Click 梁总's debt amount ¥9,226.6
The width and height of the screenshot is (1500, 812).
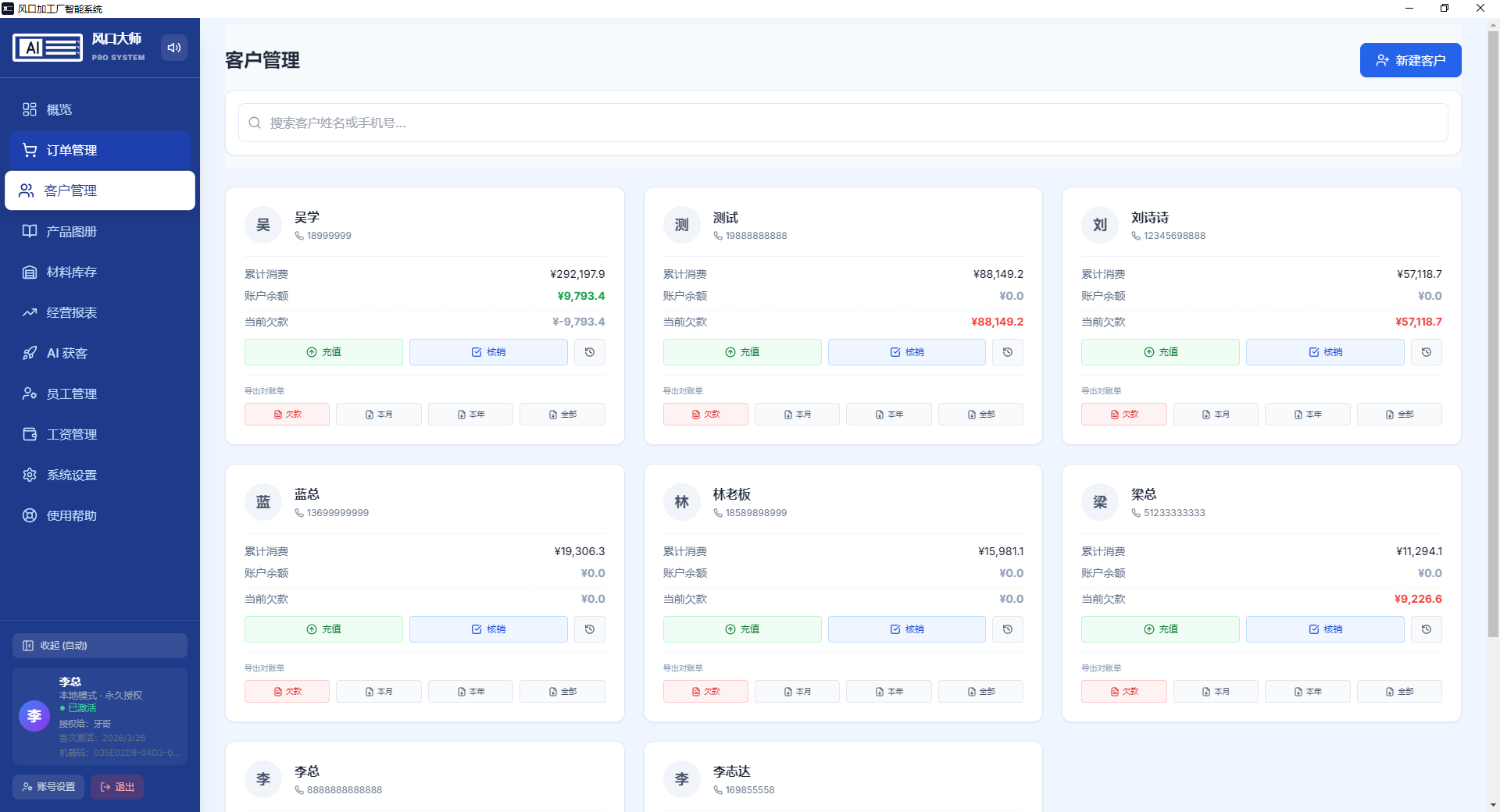coord(1418,599)
